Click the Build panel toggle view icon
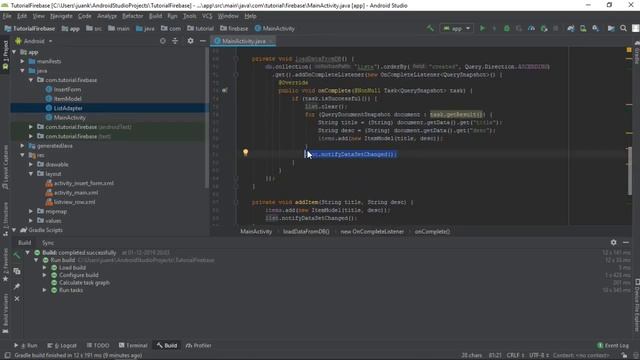Image resolution: width=640 pixels, height=360 pixels. (x=17, y=271)
